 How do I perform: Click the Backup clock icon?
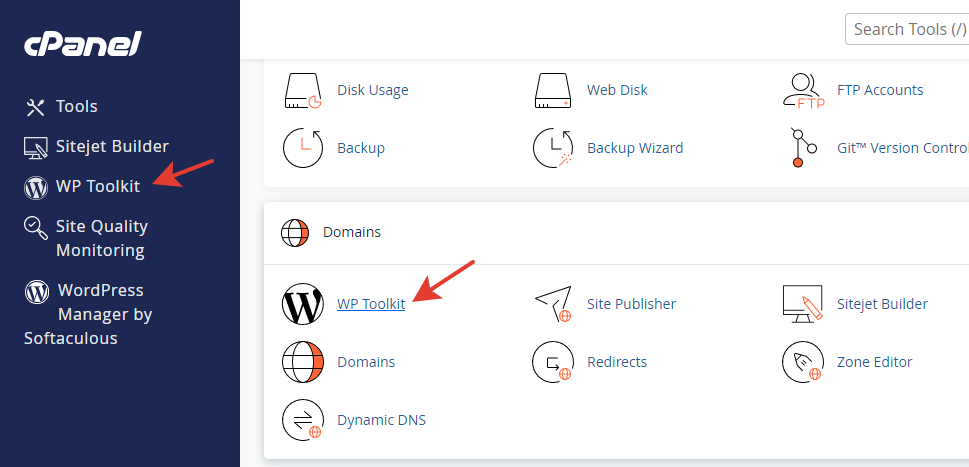(303, 148)
